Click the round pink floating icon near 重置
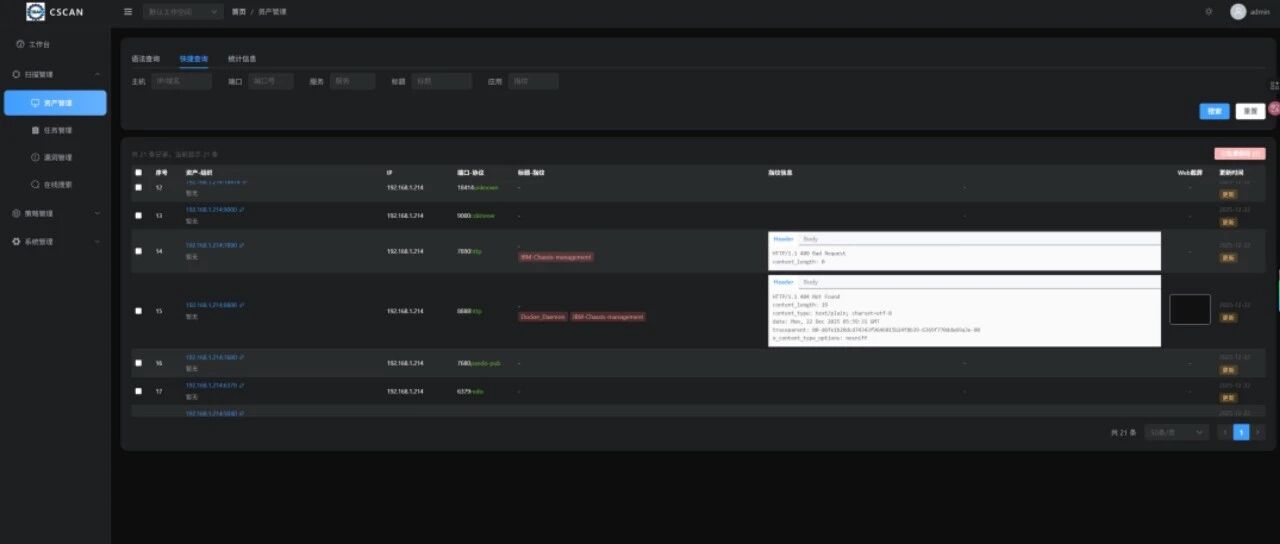This screenshot has height=544, width=1280. coord(1274,108)
